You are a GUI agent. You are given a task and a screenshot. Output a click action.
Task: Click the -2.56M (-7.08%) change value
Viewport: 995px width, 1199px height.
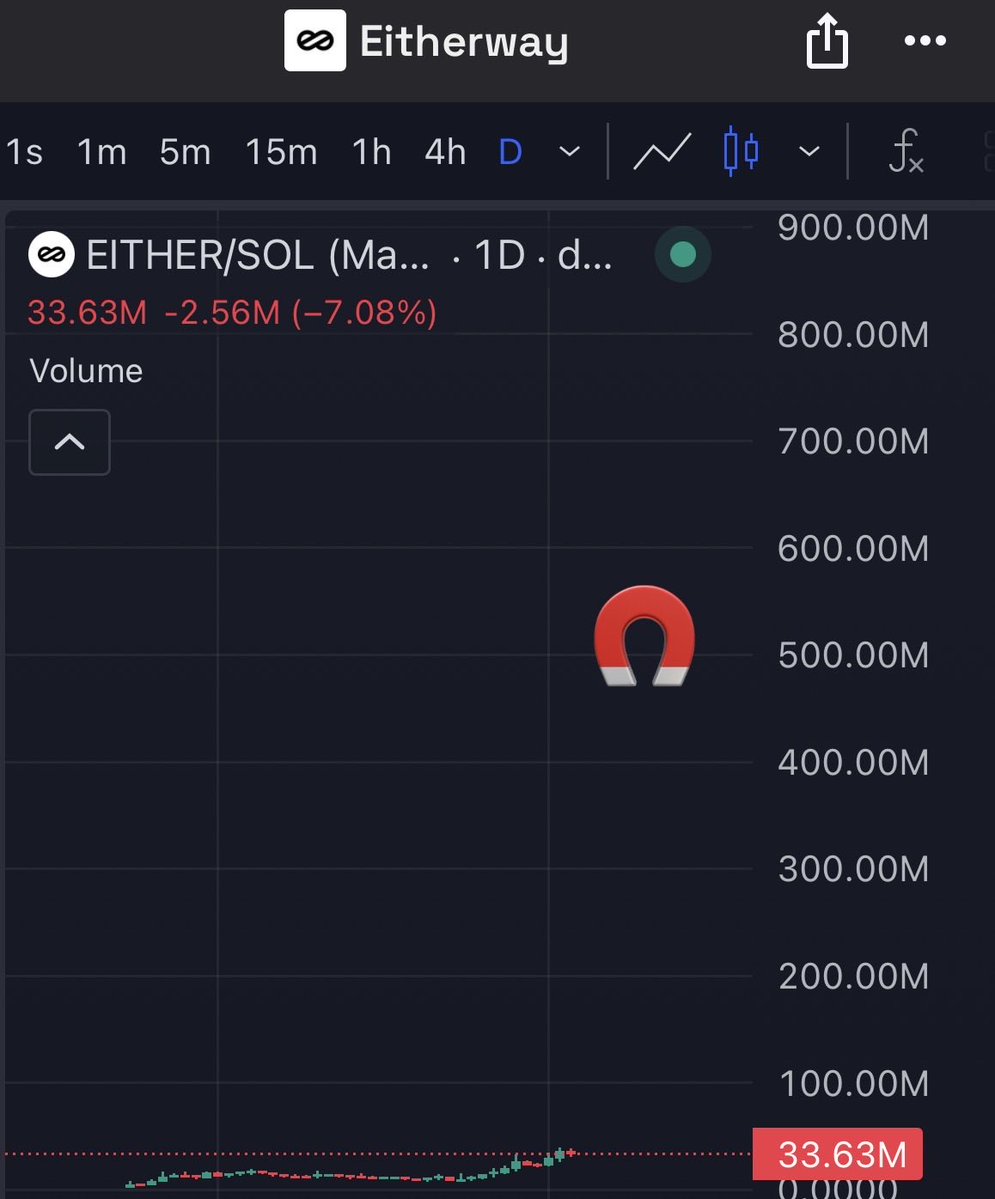click(x=301, y=313)
